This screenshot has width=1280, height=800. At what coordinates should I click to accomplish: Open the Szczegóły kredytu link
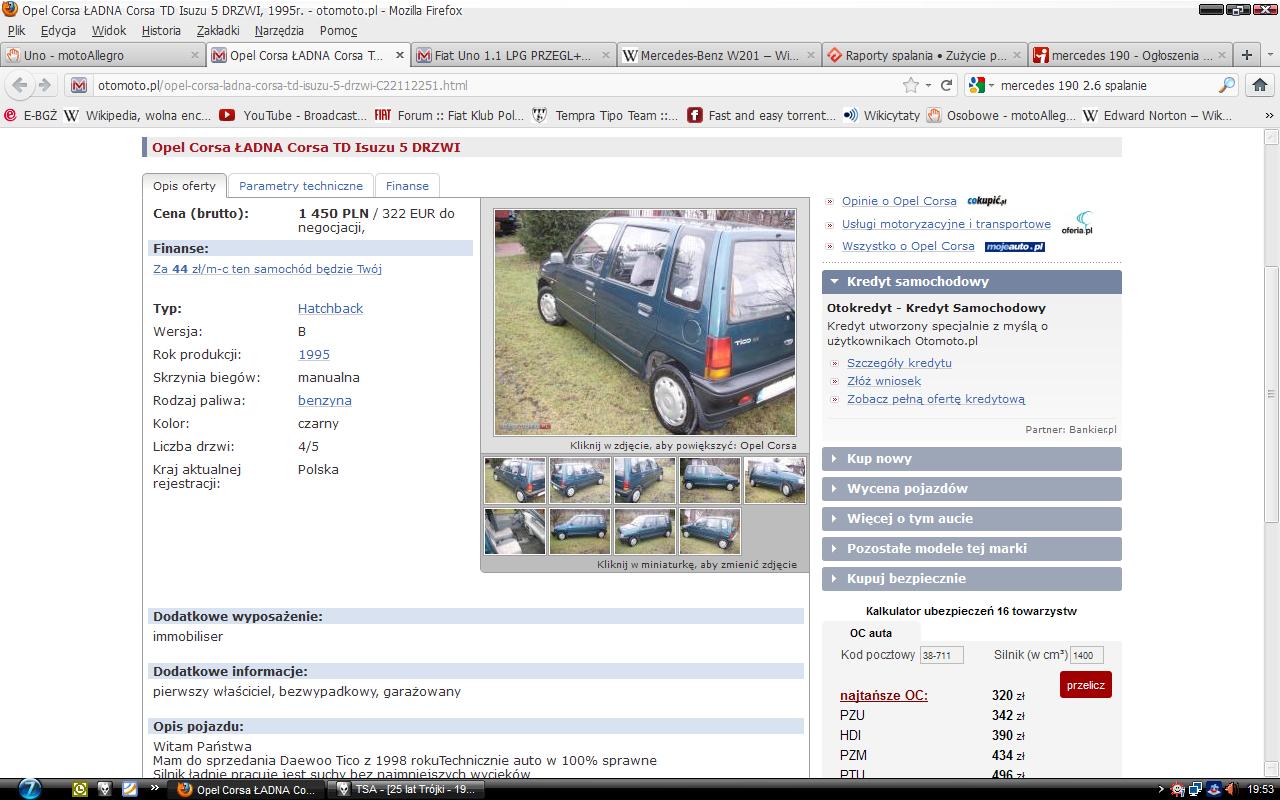click(899, 363)
